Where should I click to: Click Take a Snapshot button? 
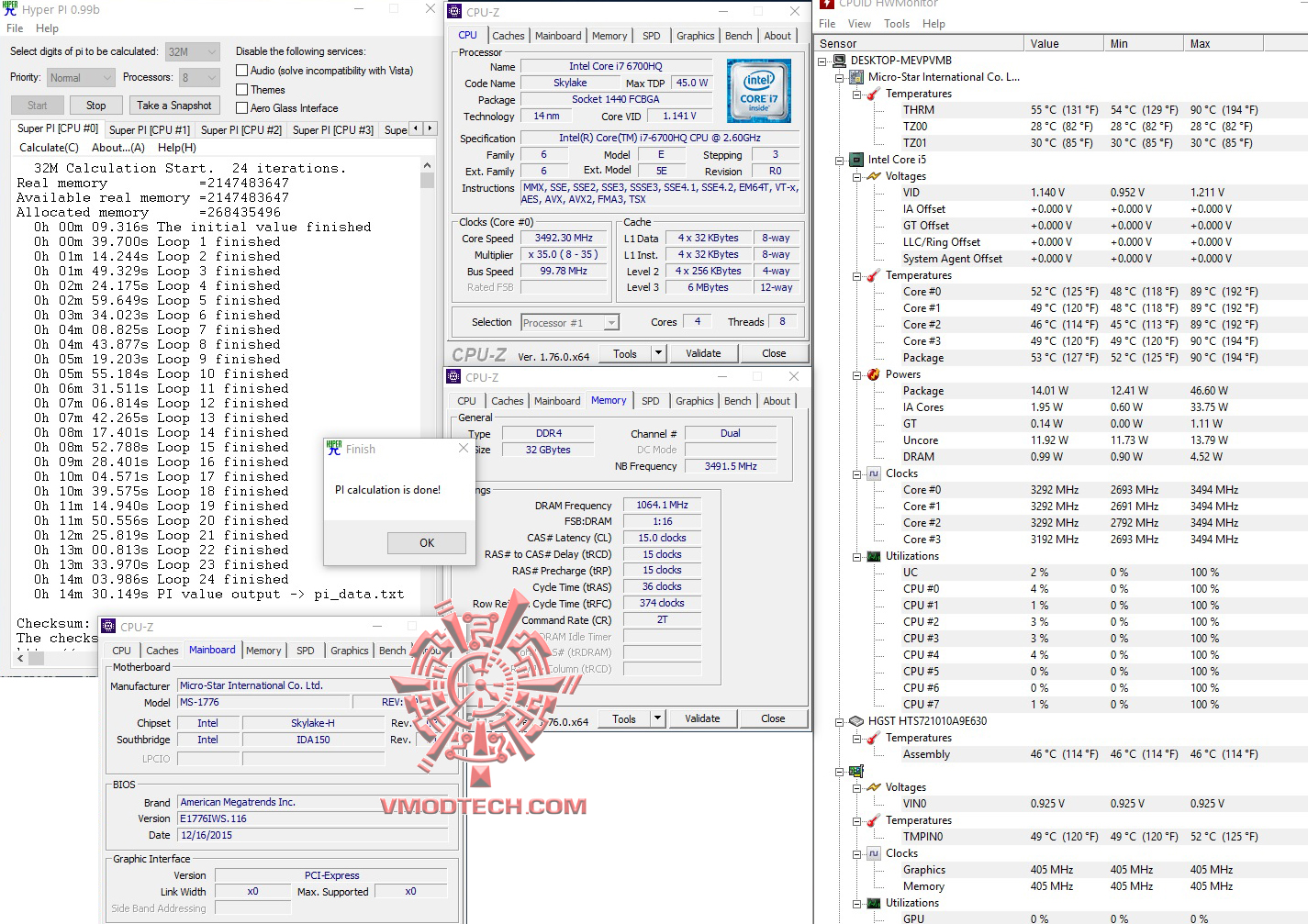pyautogui.click(x=174, y=106)
